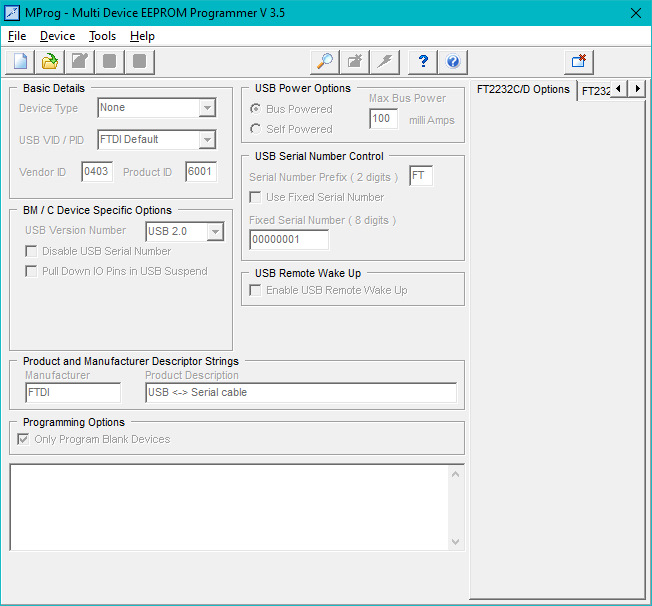Click the Vendor ID field
Image resolution: width=652 pixels, height=606 pixels.
click(x=97, y=171)
